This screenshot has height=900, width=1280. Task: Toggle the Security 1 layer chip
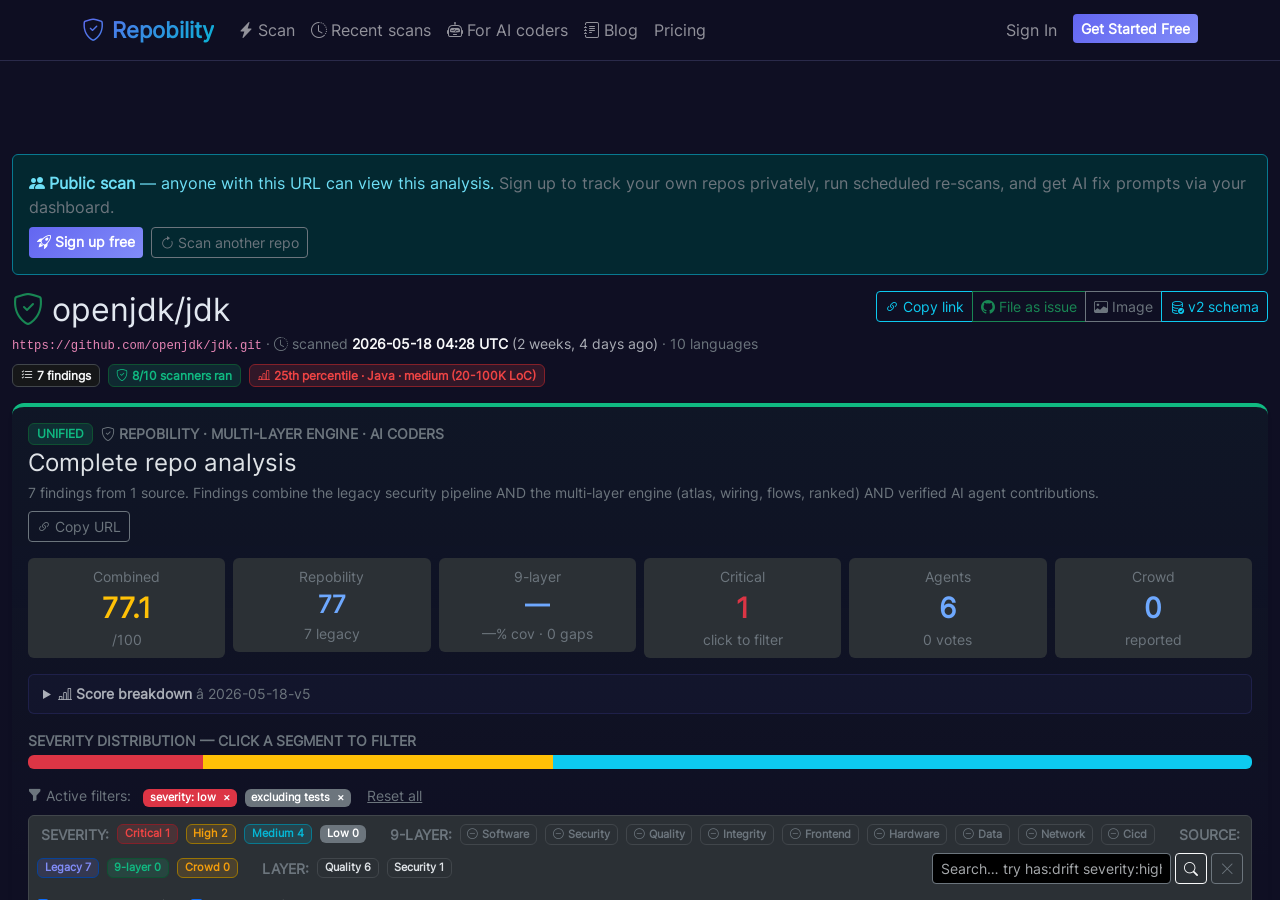[419, 868]
